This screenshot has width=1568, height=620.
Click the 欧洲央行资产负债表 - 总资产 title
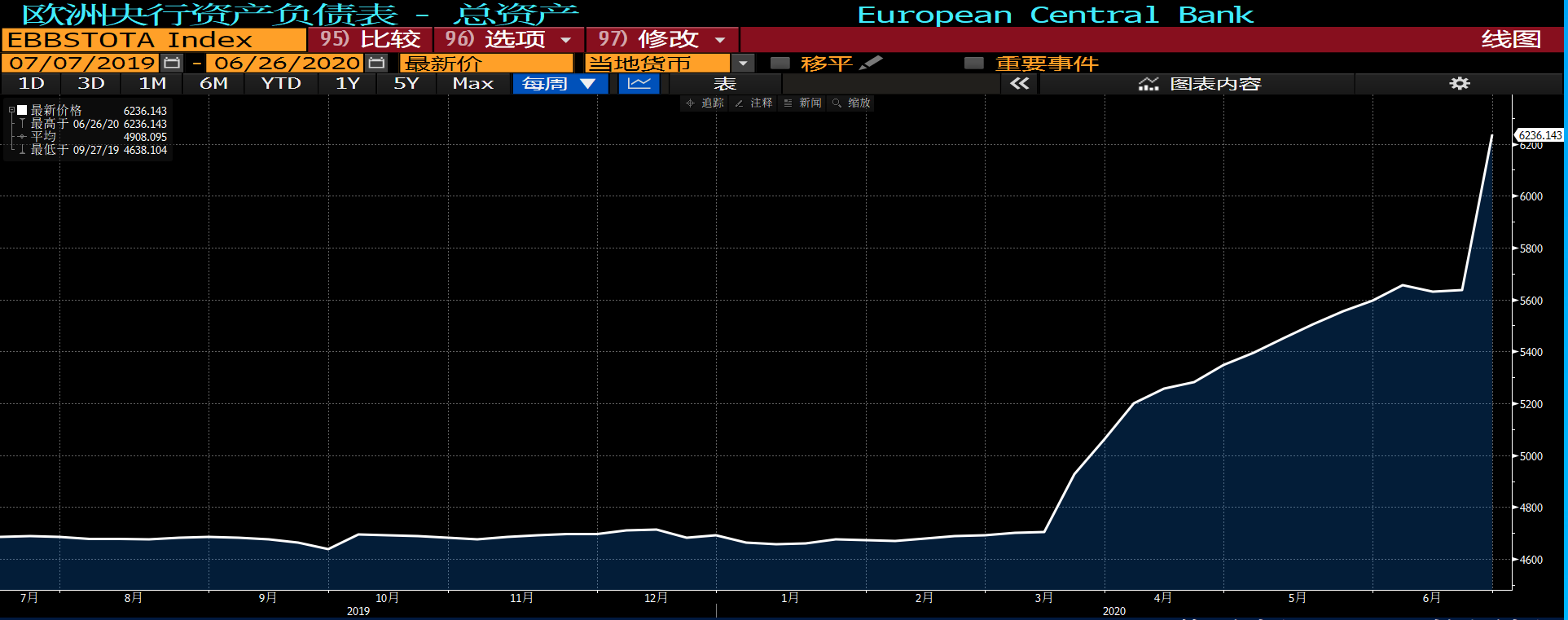point(300,14)
